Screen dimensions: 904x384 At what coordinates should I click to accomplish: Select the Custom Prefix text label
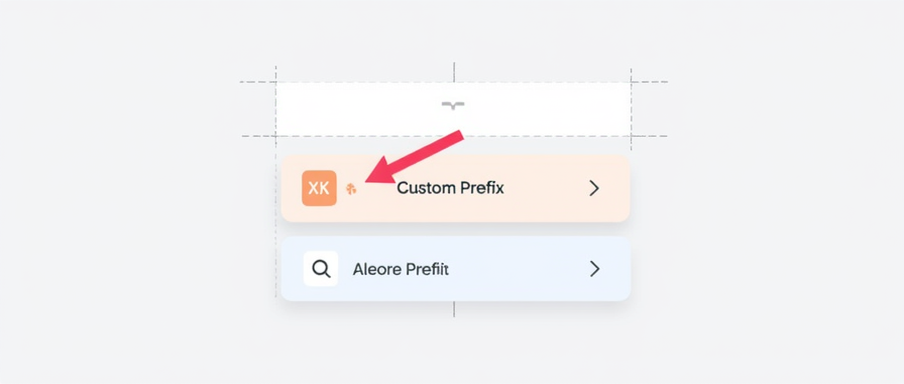coord(451,188)
